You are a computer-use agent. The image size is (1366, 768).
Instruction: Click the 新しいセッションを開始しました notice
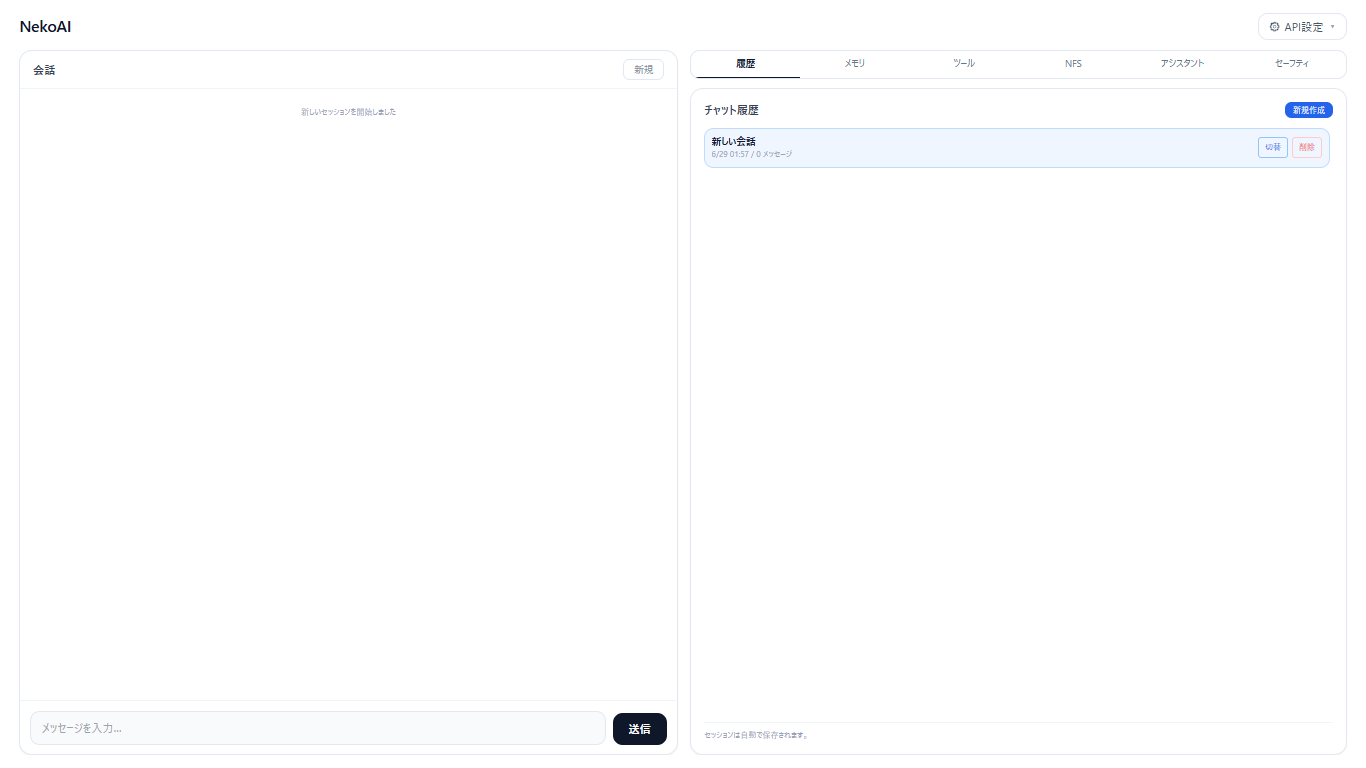click(x=348, y=112)
